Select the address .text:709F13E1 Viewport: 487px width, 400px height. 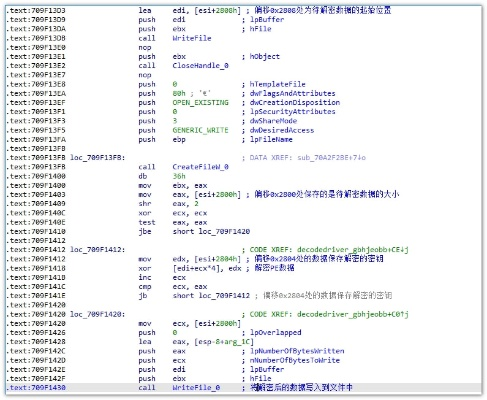36,56
